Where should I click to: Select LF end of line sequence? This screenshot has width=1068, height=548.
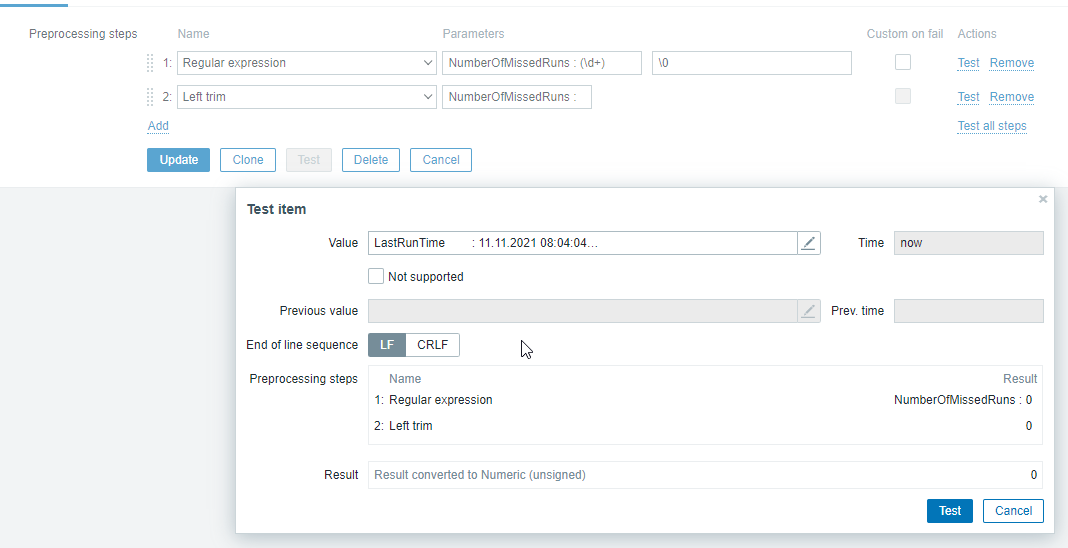pos(387,345)
